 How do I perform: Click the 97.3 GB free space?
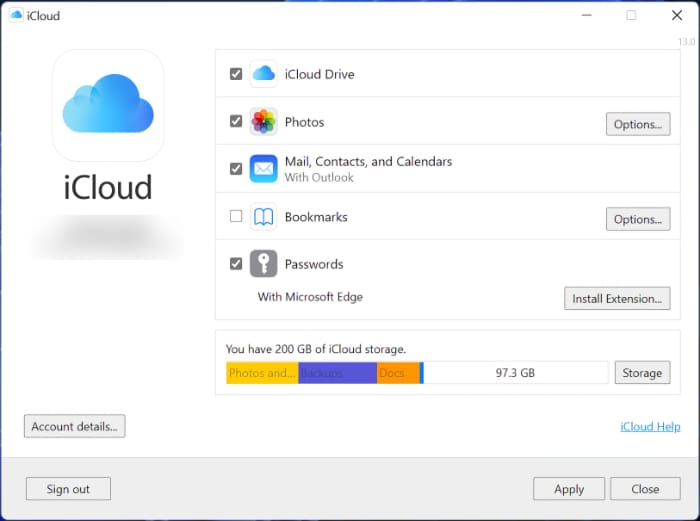pyautogui.click(x=515, y=373)
